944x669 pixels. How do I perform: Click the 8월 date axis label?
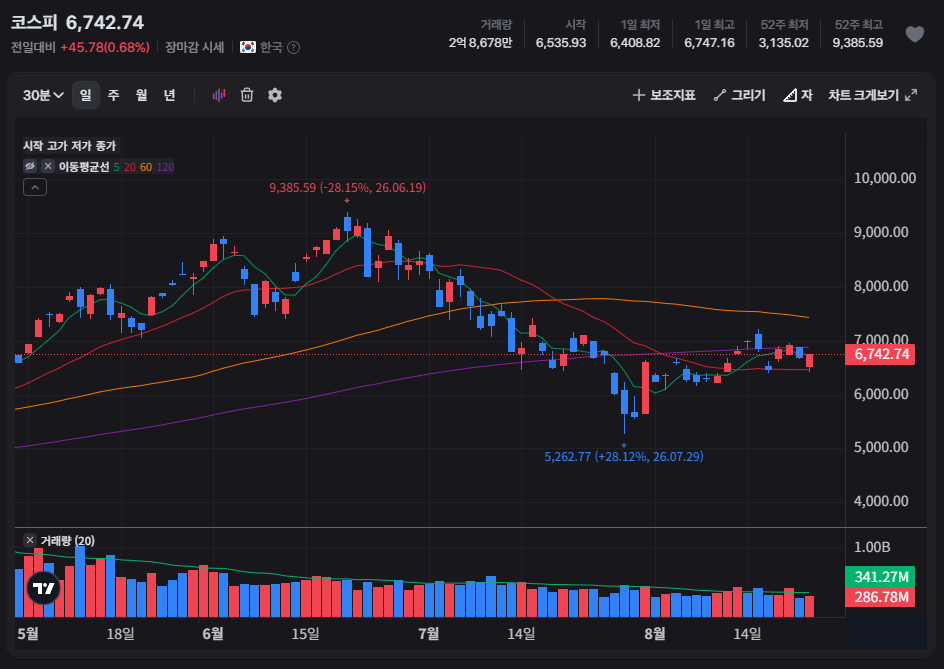click(x=654, y=633)
